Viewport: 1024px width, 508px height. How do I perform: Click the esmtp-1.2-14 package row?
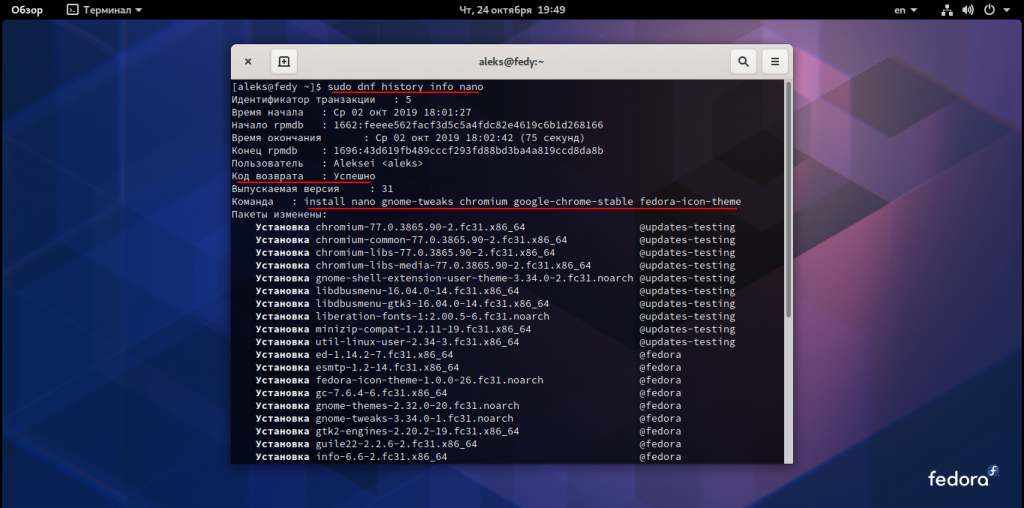[x=468, y=367]
